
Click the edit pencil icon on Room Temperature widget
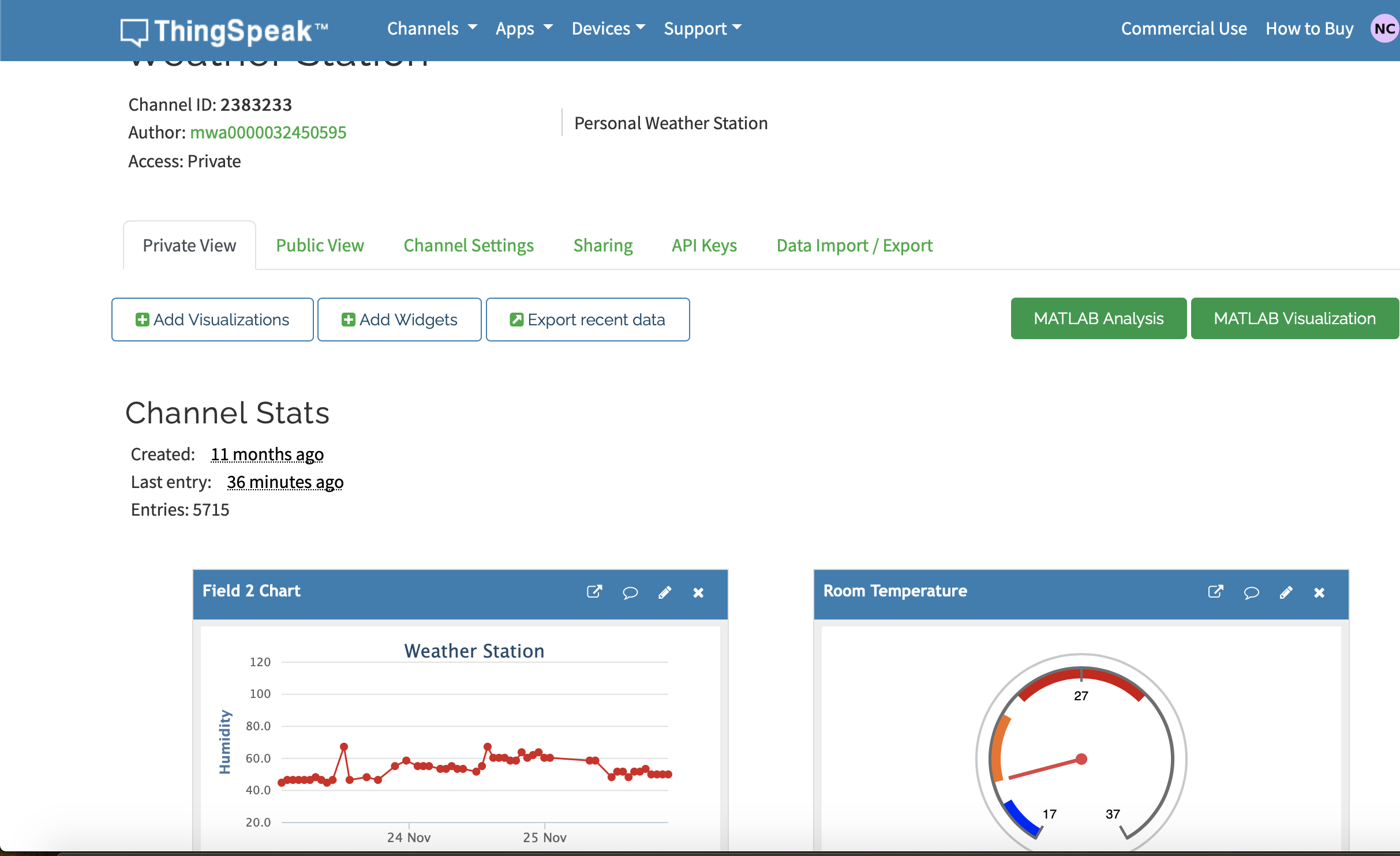1285,592
